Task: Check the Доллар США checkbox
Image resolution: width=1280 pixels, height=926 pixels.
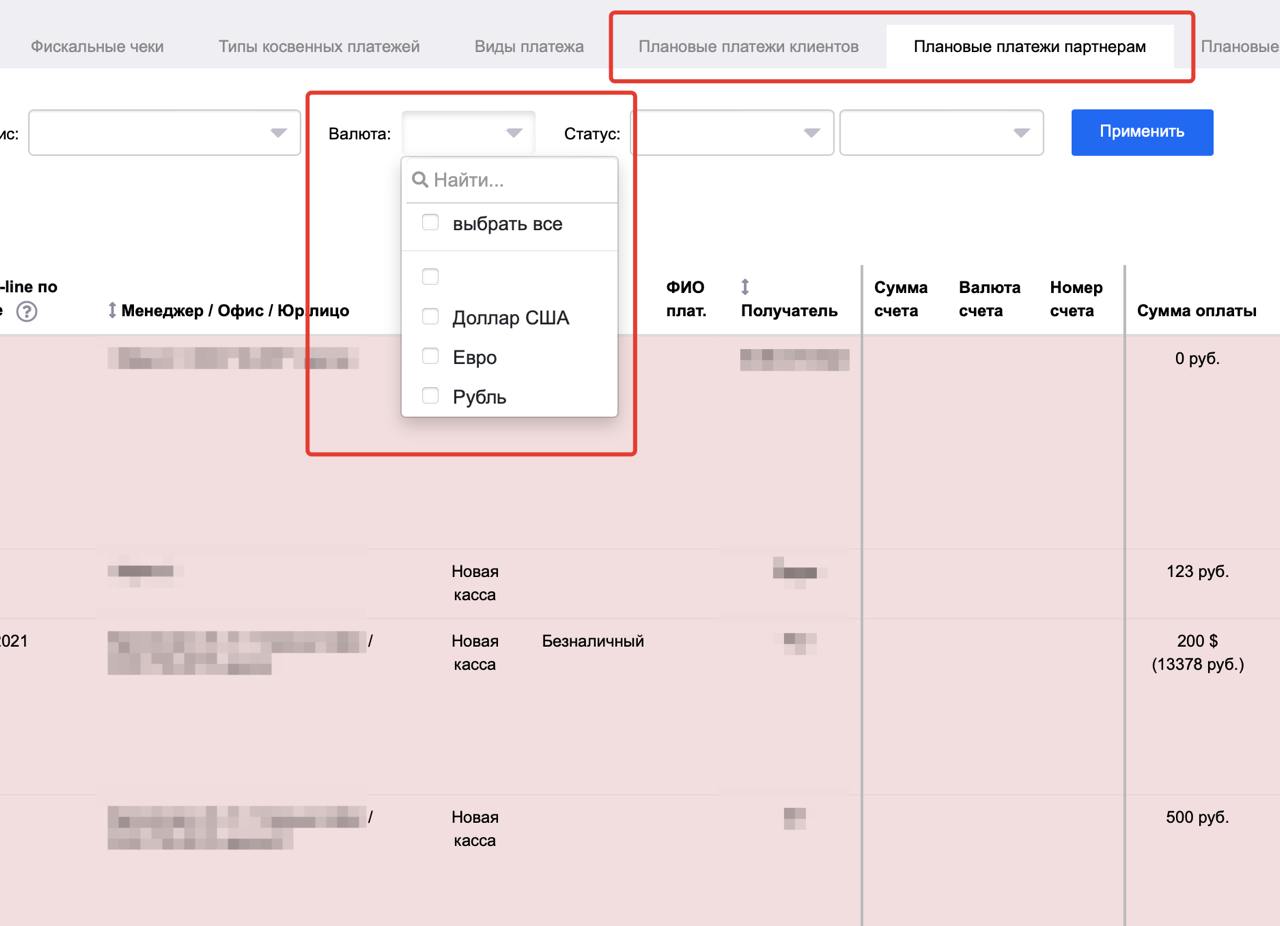Action: pos(430,317)
